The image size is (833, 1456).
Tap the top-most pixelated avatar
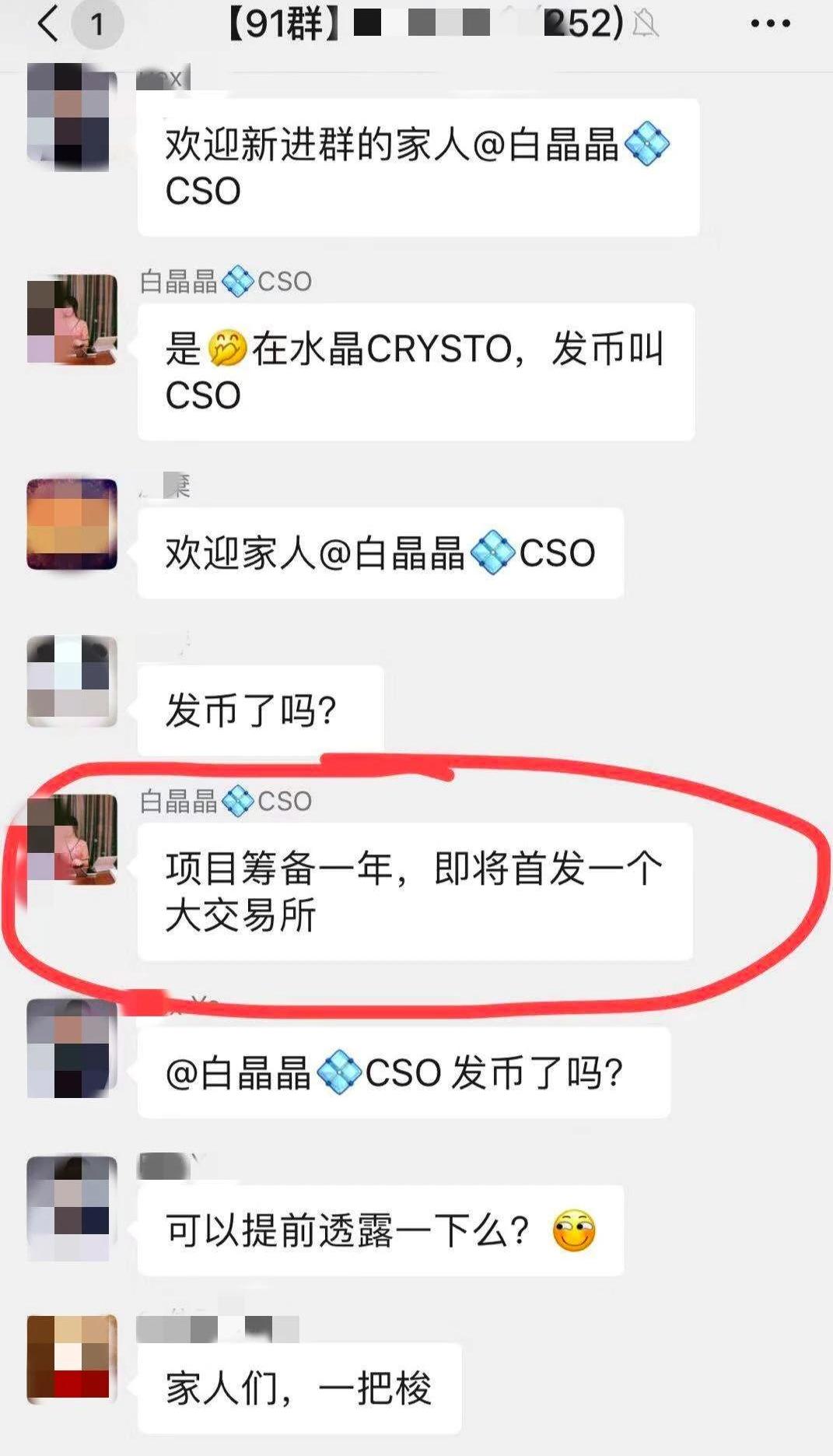coord(72,117)
